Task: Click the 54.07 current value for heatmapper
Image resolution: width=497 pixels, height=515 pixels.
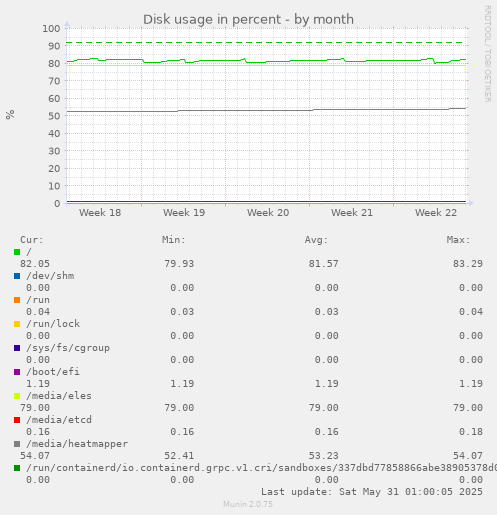Action: coord(35,456)
